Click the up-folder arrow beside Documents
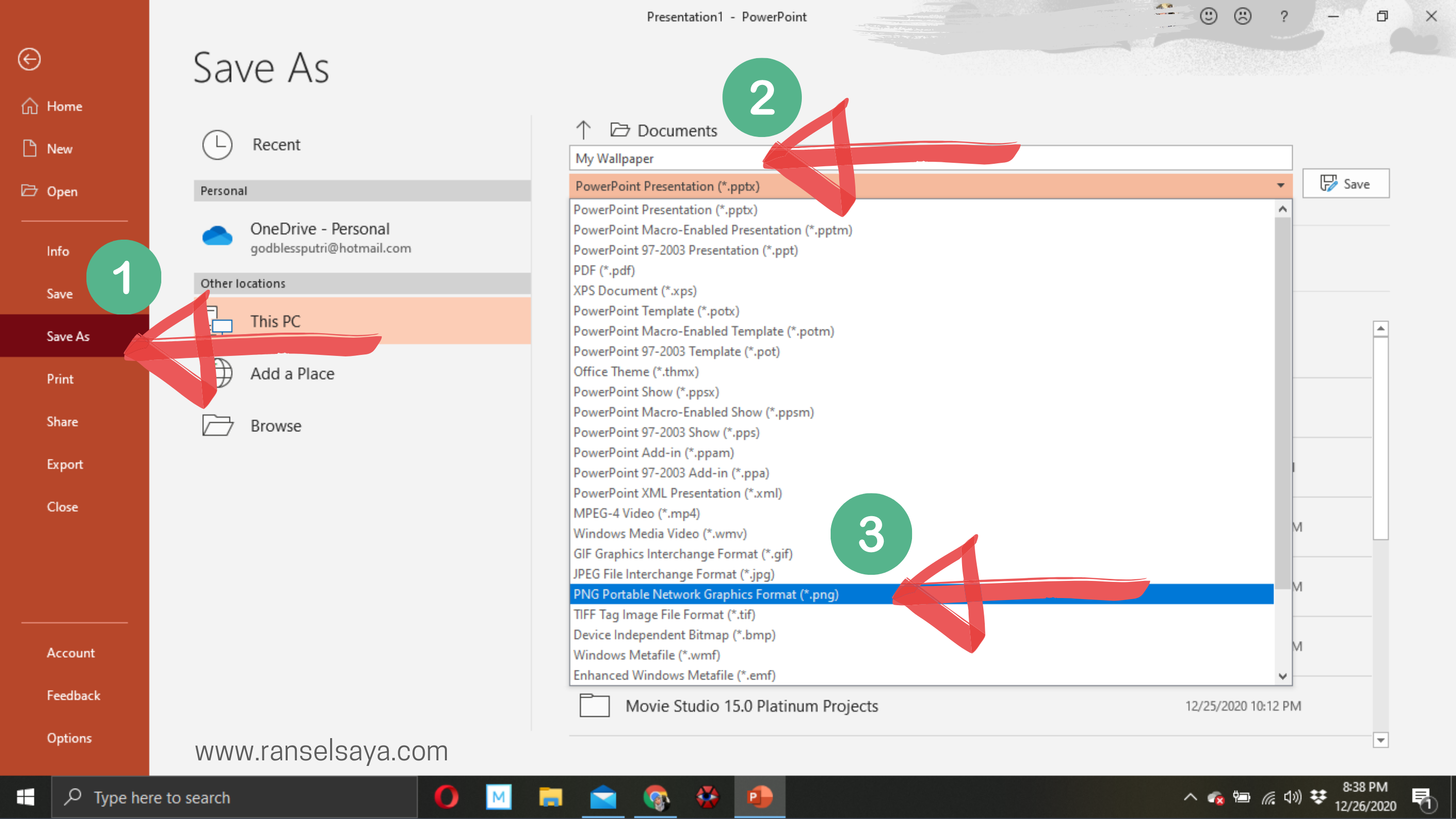This screenshot has height=819, width=1456. [583, 130]
